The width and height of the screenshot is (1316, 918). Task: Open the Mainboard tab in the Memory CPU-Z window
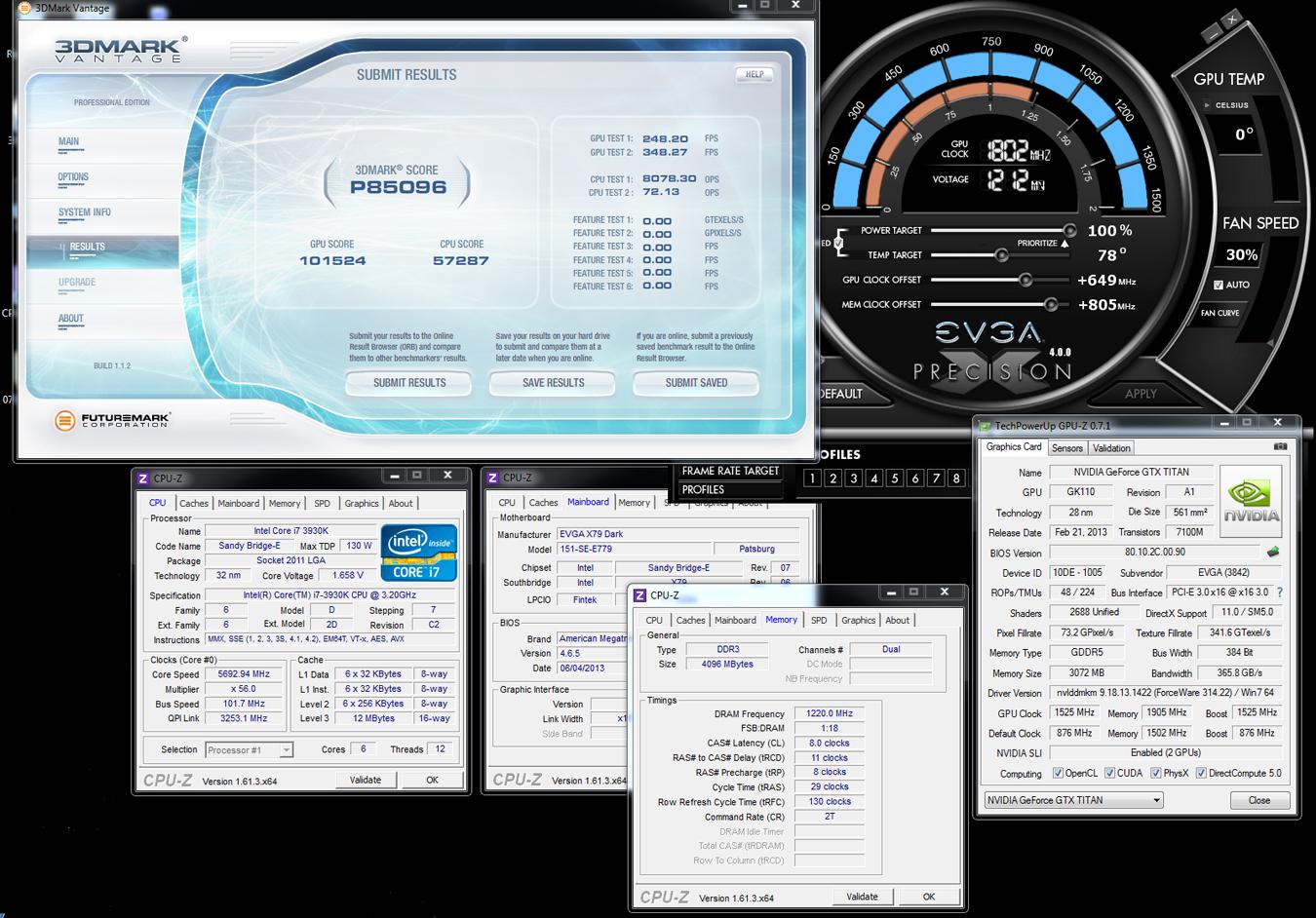click(x=735, y=620)
